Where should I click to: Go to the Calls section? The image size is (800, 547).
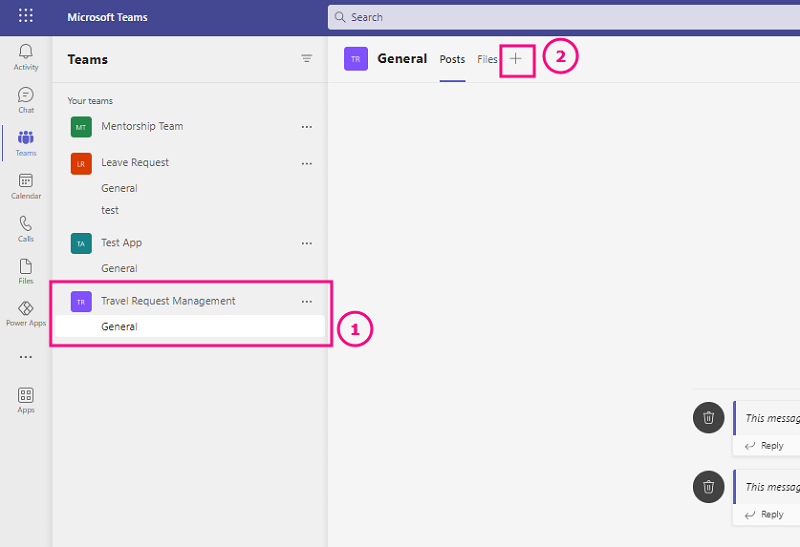(26, 228)
